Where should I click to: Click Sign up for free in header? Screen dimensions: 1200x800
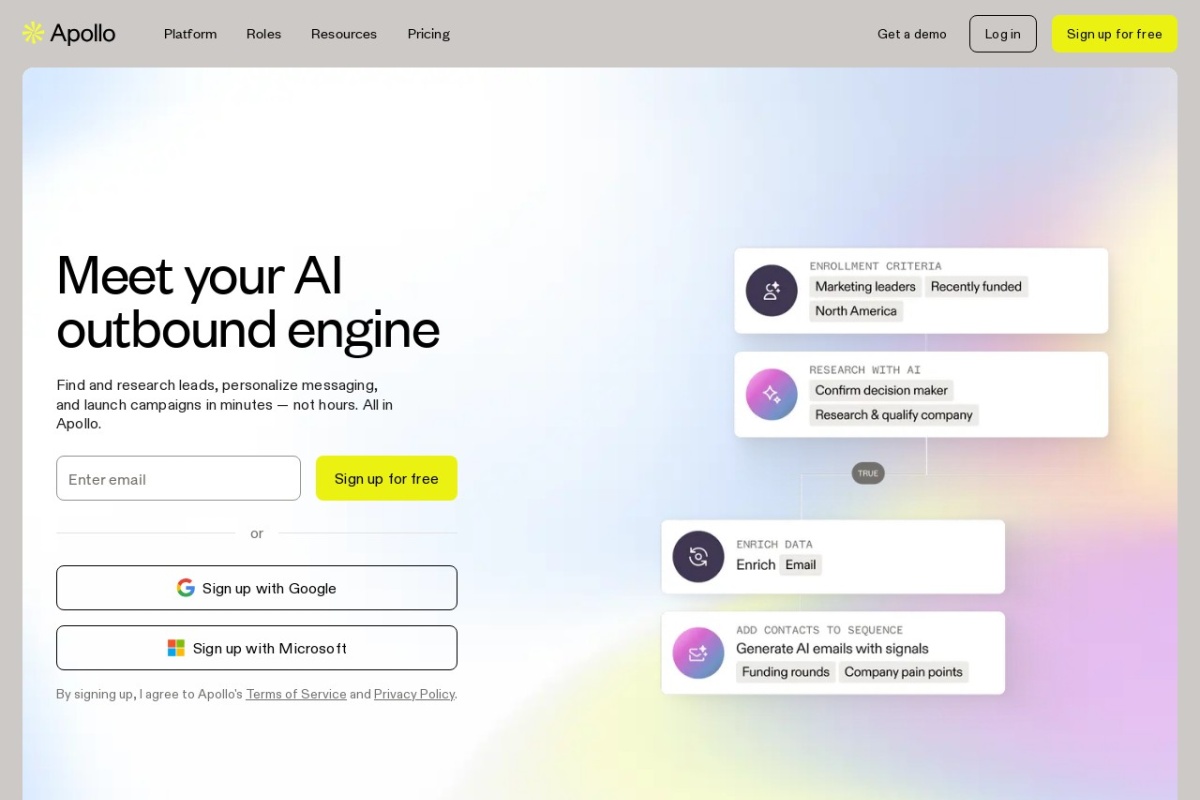pyautogui.click(x=1114, y=34)
